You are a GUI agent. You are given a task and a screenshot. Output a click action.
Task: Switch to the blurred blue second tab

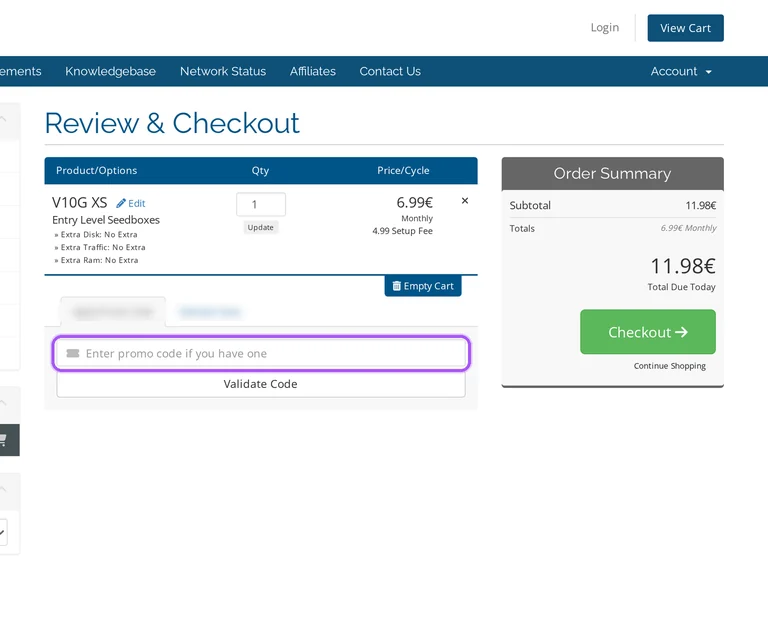(x=210, y=312)
